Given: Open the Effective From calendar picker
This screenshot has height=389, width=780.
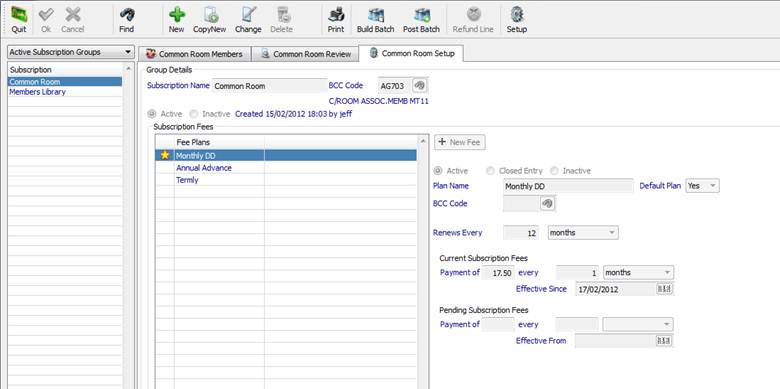Looking at the screenshot, I should pos(664,341).
